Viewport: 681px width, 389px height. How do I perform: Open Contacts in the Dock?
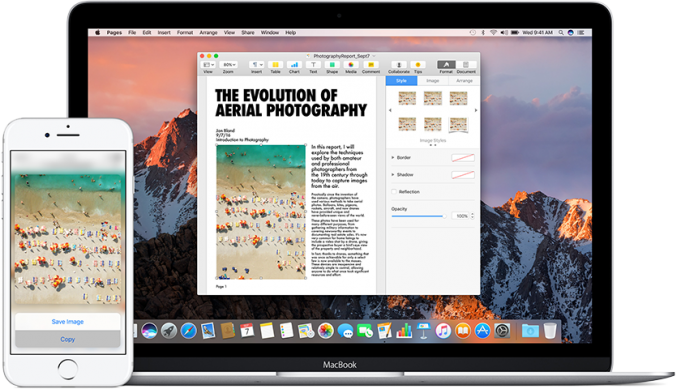point(228,331)
